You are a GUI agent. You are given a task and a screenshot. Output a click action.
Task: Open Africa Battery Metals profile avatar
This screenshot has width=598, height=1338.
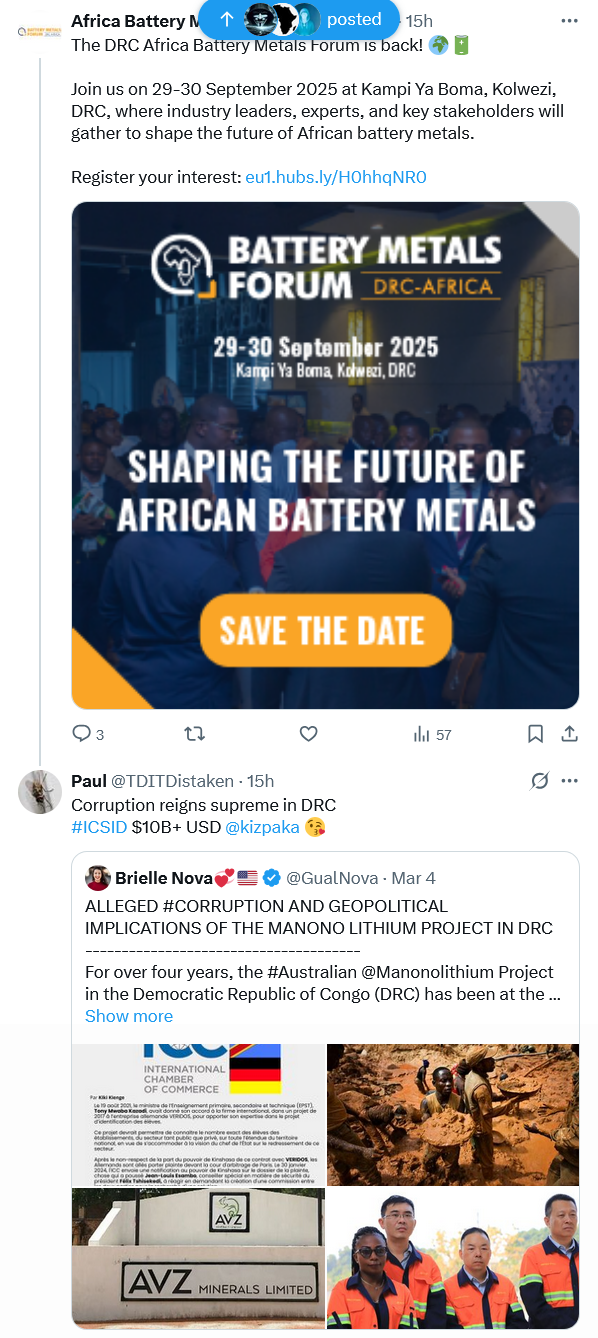[40, 33]
